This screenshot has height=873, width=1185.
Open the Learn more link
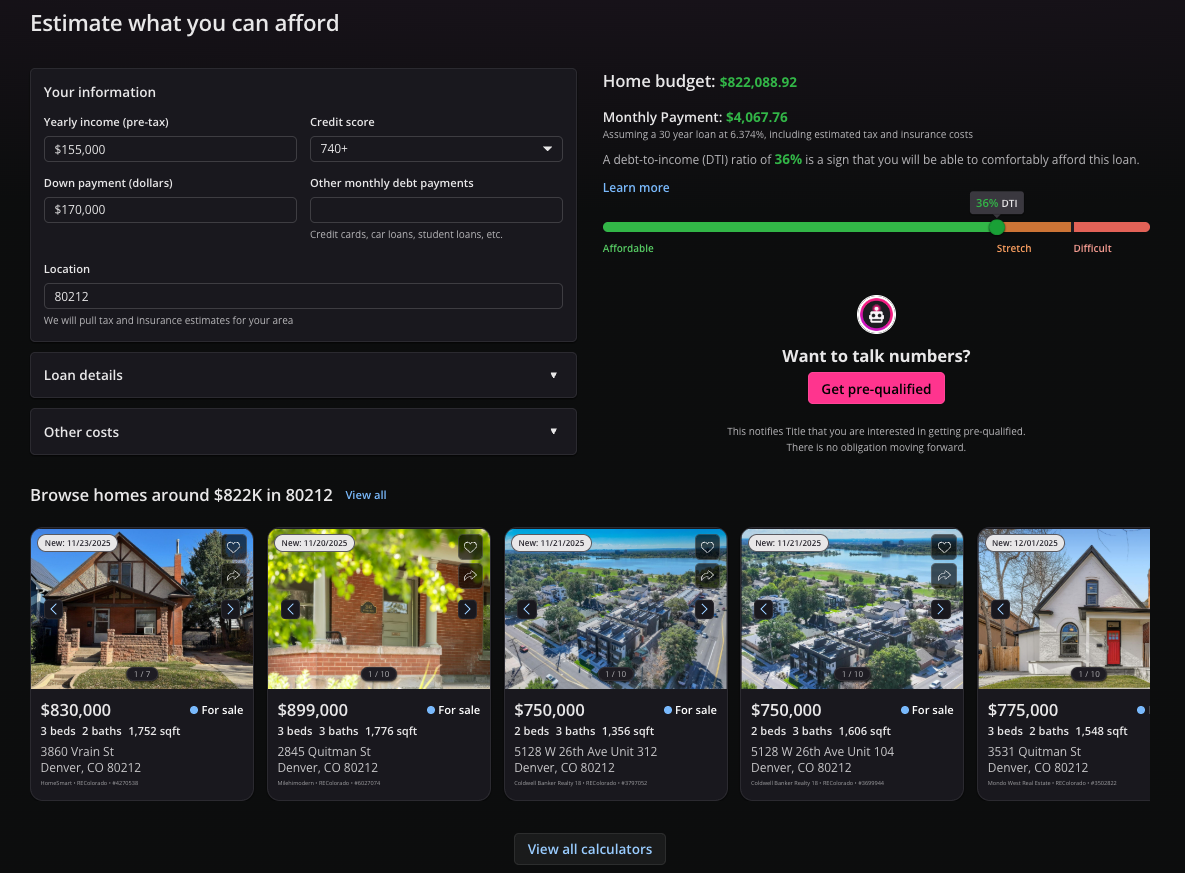636,187
